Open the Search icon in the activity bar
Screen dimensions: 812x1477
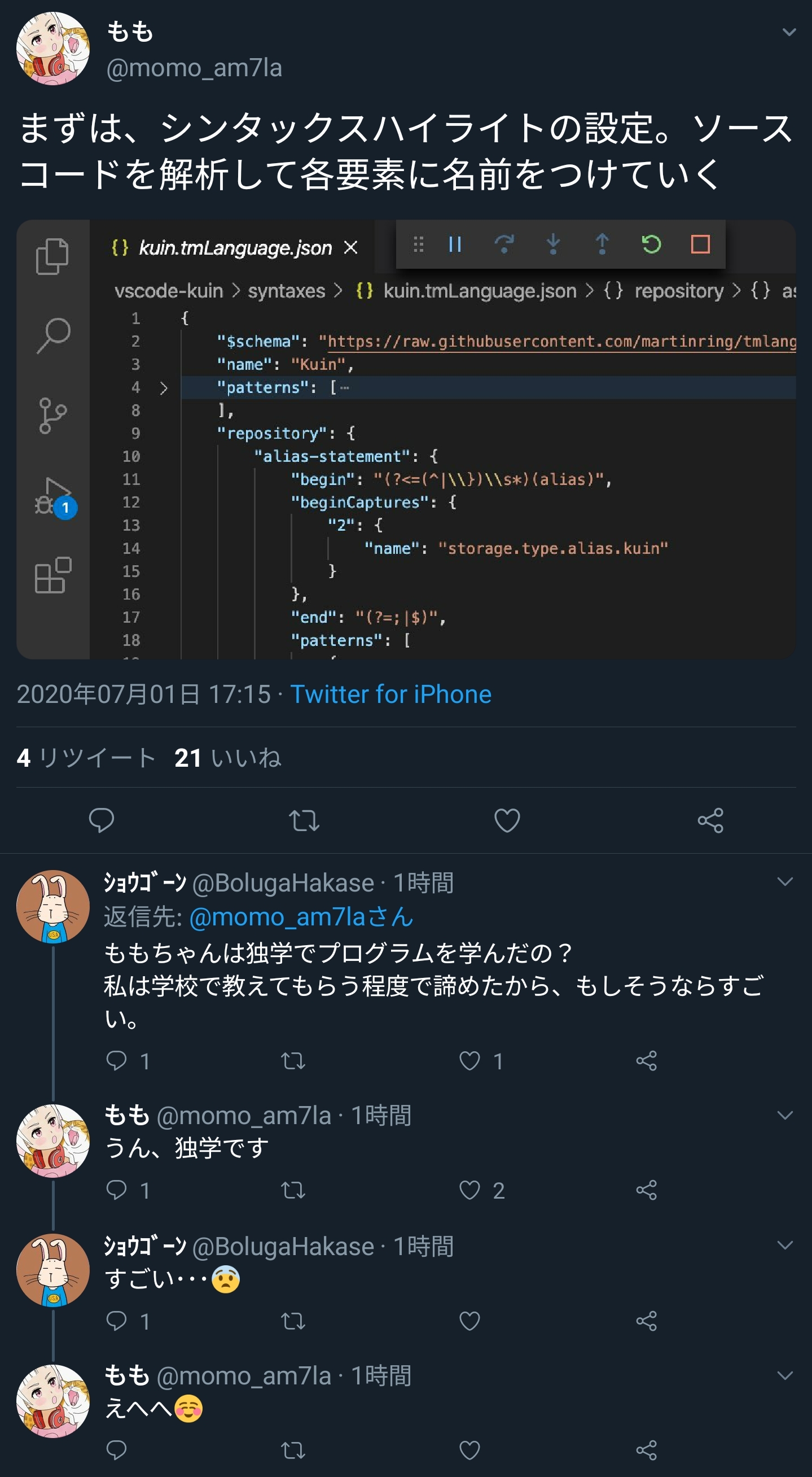pyautogui.click(x=53, y=335)
